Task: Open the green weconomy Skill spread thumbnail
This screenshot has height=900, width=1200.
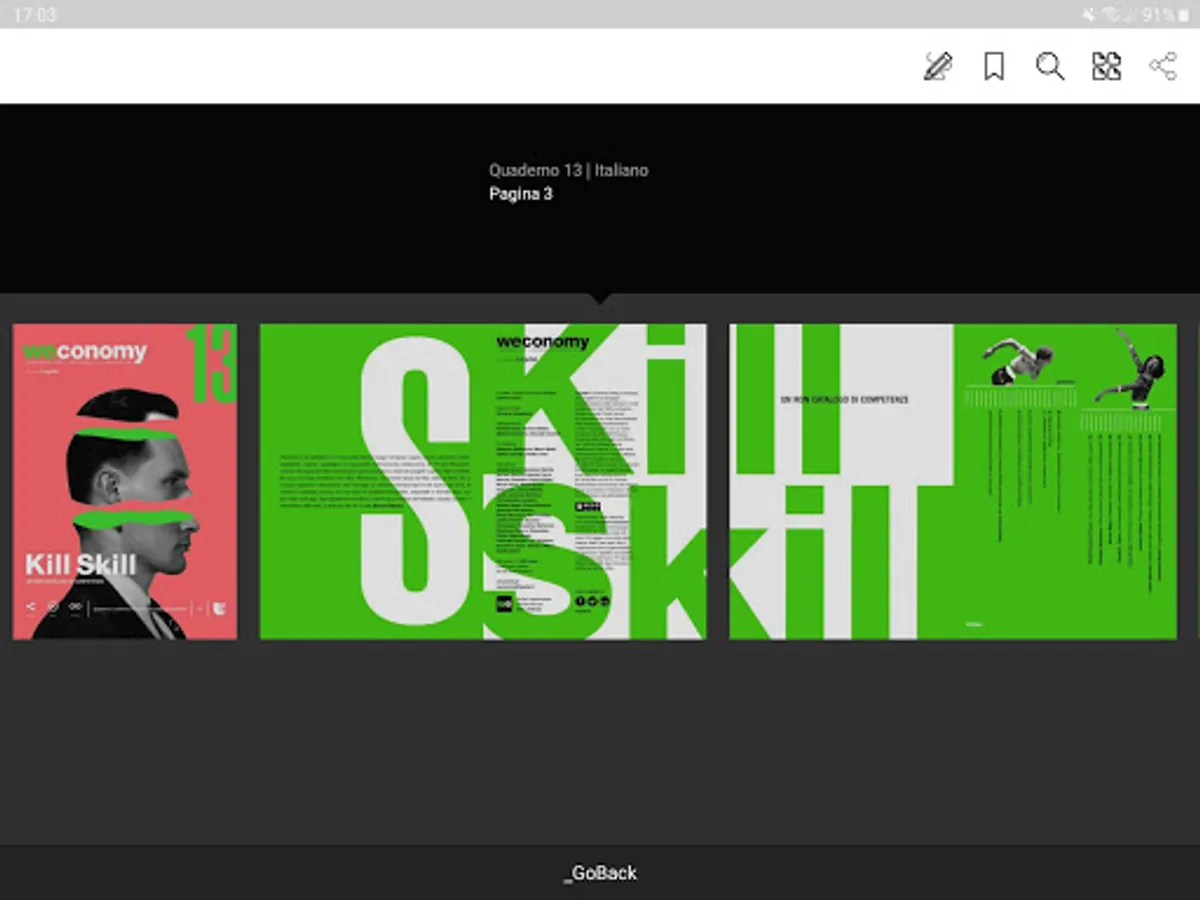Action: (x=483, y=481)
